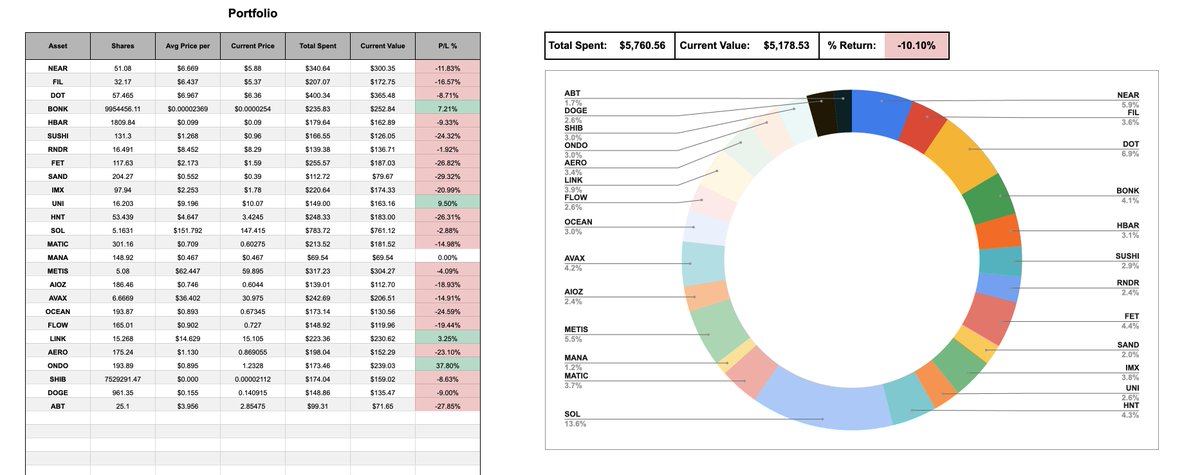Screen dimensions: 1200x475
Task: Click ABT P/L cell -27.85%
Action: (447, 406)
